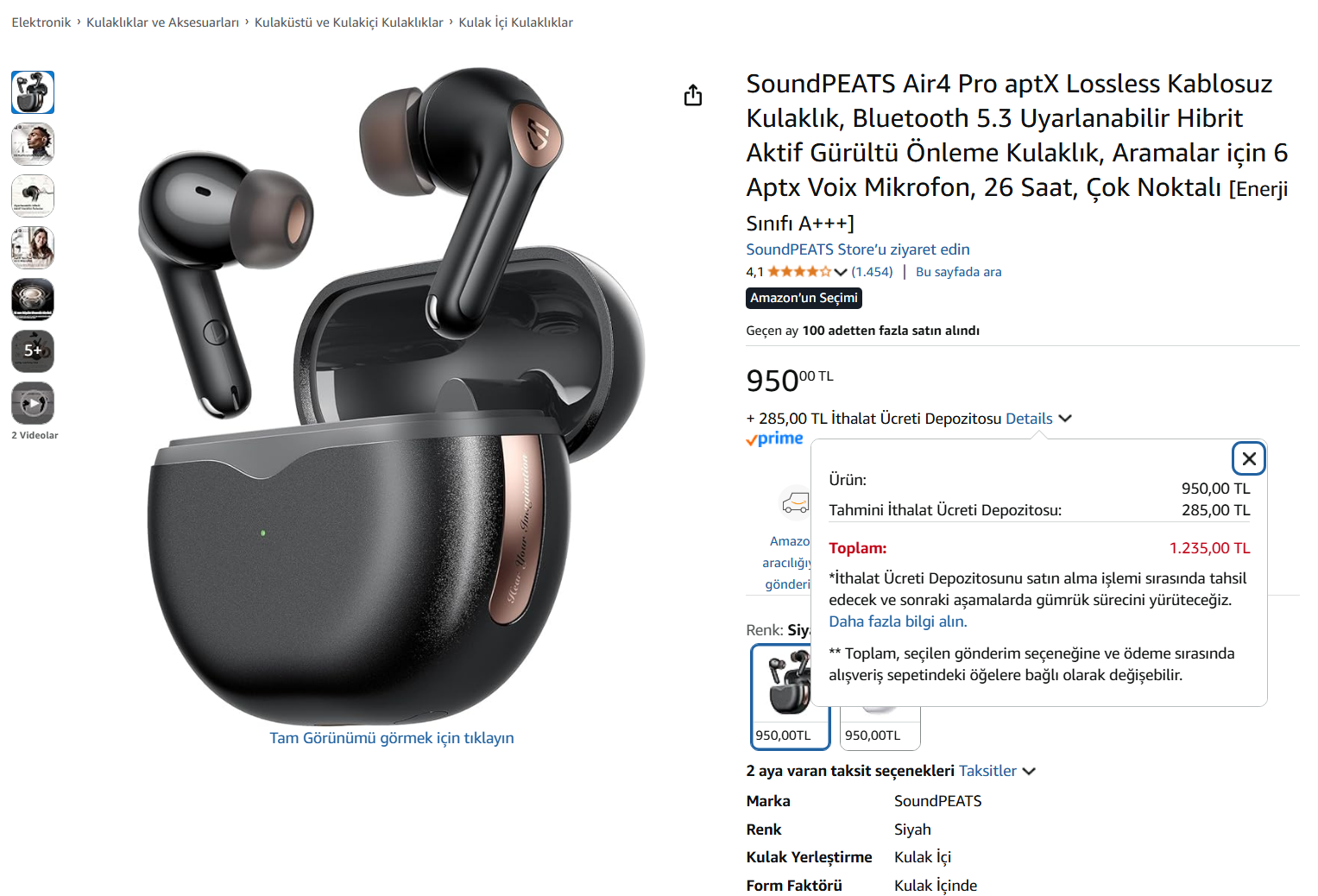Click Tam Görünümü görmek için tıklayın
Screen dimensions: 1318x896
pos(392,738)
